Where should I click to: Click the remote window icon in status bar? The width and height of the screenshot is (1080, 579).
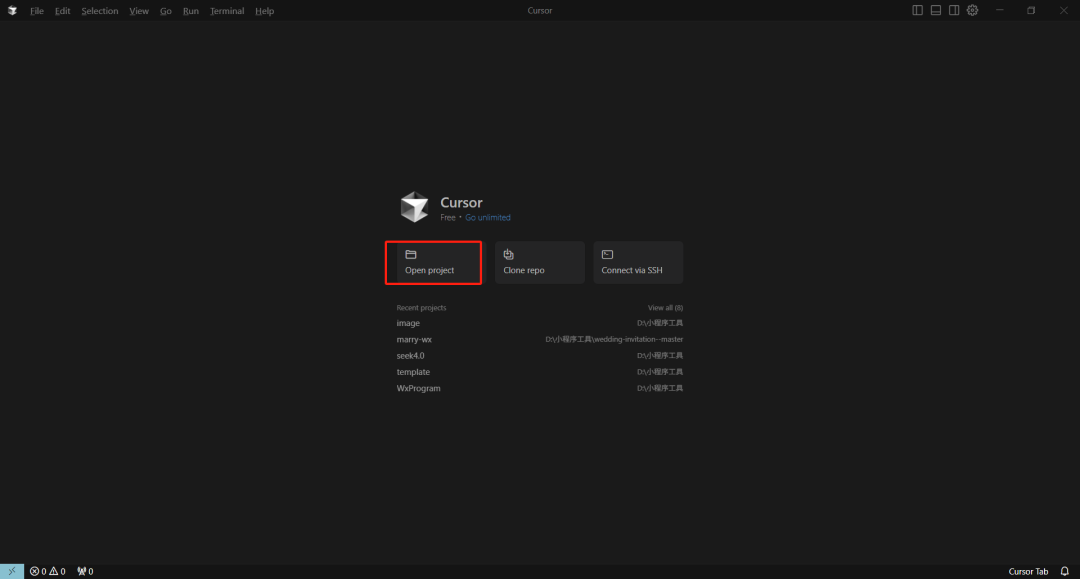pyautogui.click(x=12, y=571)
